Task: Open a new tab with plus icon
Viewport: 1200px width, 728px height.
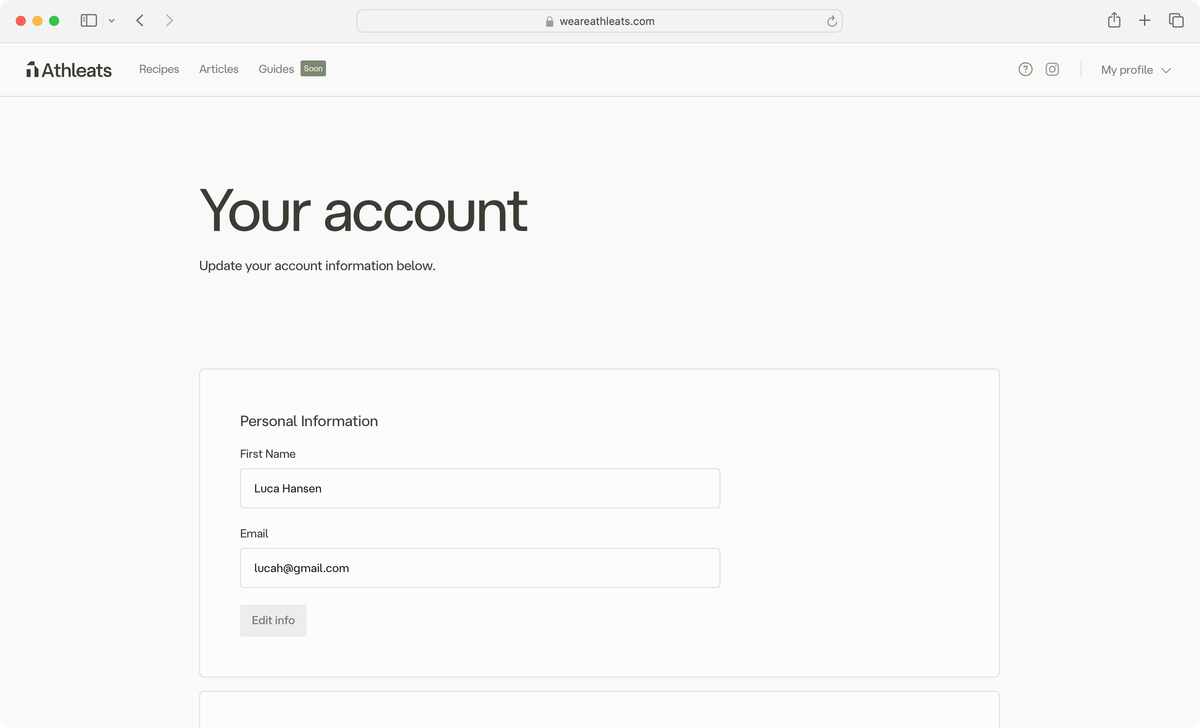Action: (x=1145, y=20)
